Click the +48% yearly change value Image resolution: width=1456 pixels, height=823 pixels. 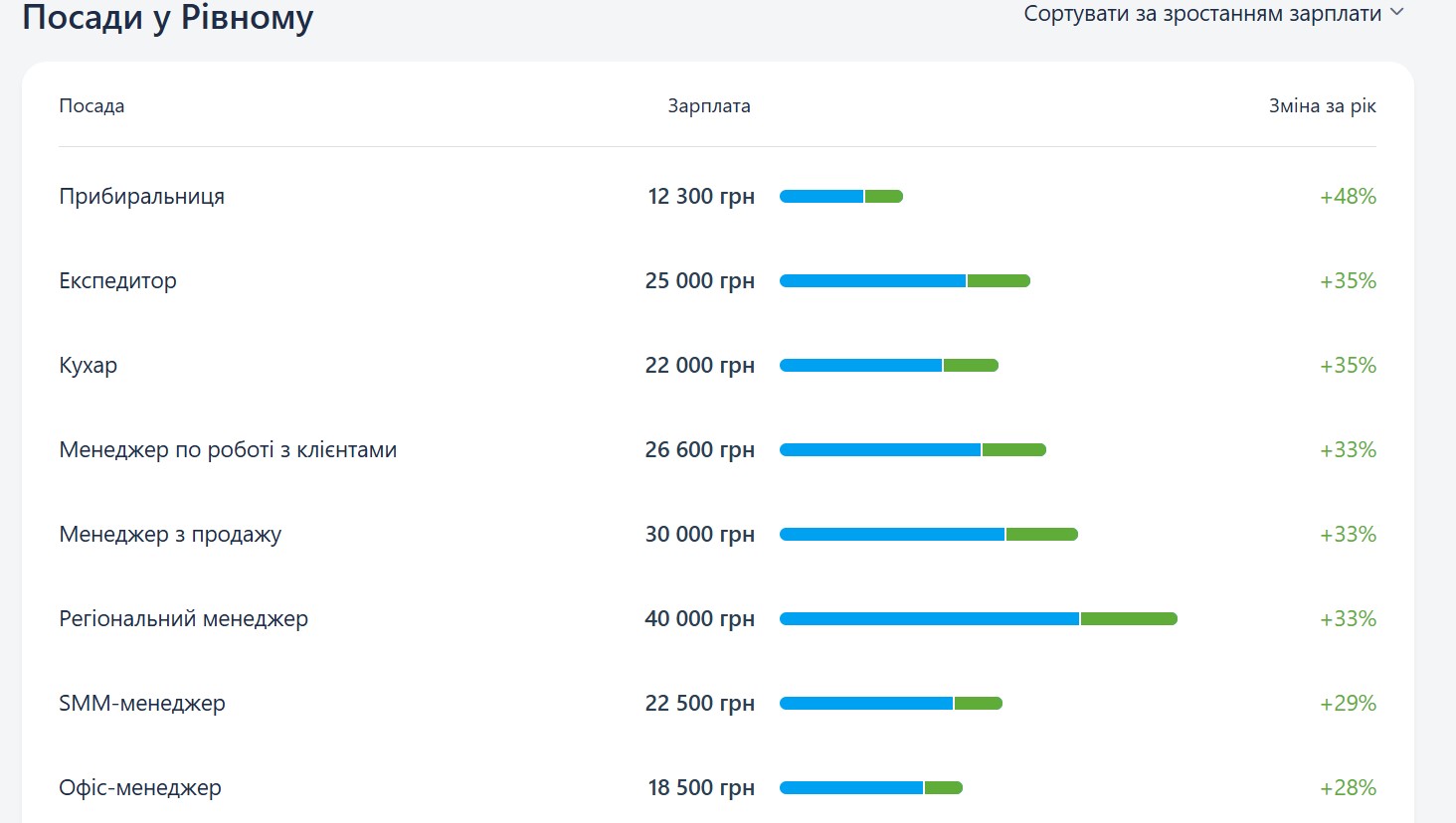click(1348, 197)
